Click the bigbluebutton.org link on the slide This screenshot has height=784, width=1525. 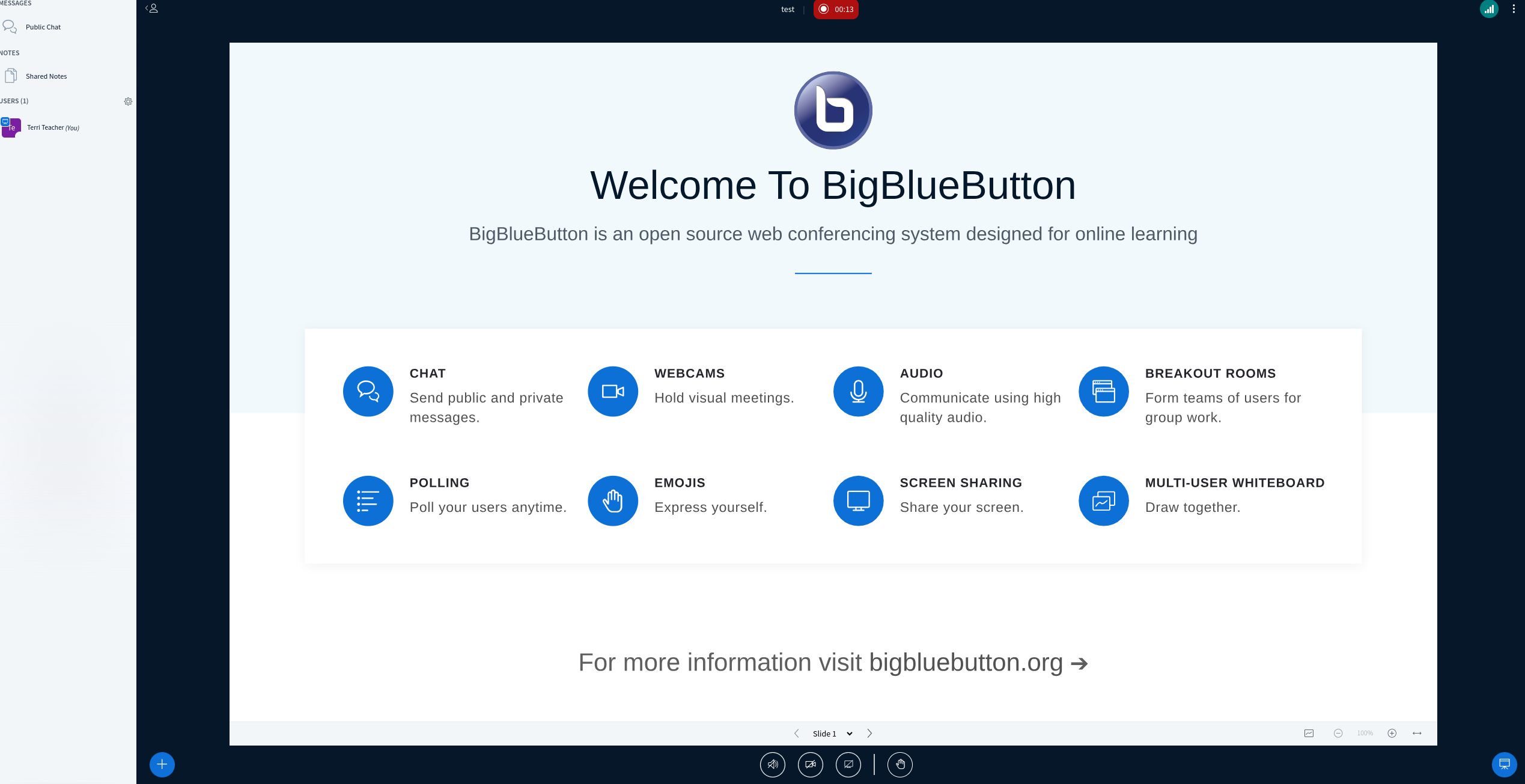point(966,663)
